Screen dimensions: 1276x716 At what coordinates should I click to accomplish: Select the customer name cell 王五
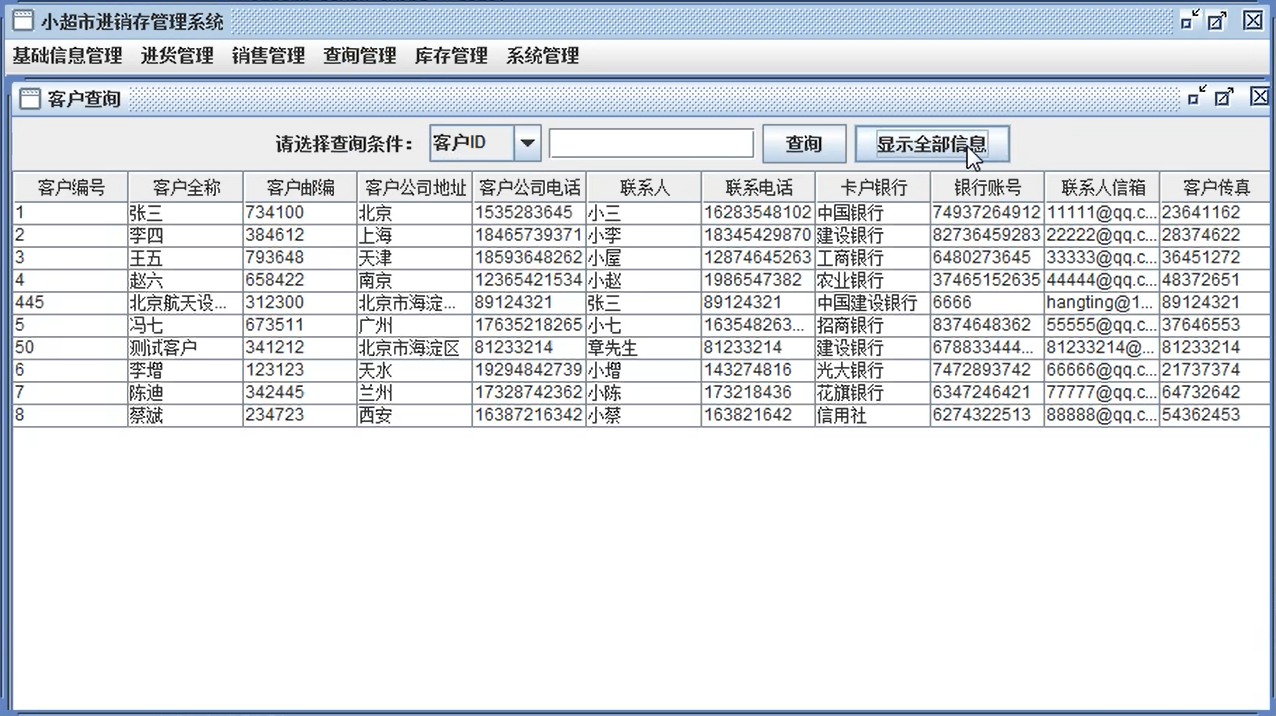pos(185,258)
